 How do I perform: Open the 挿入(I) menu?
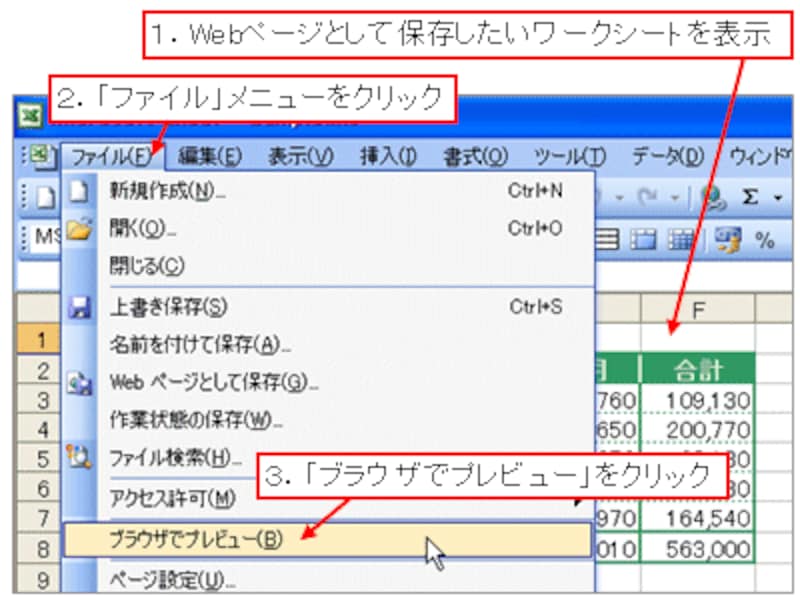[388, 157]
